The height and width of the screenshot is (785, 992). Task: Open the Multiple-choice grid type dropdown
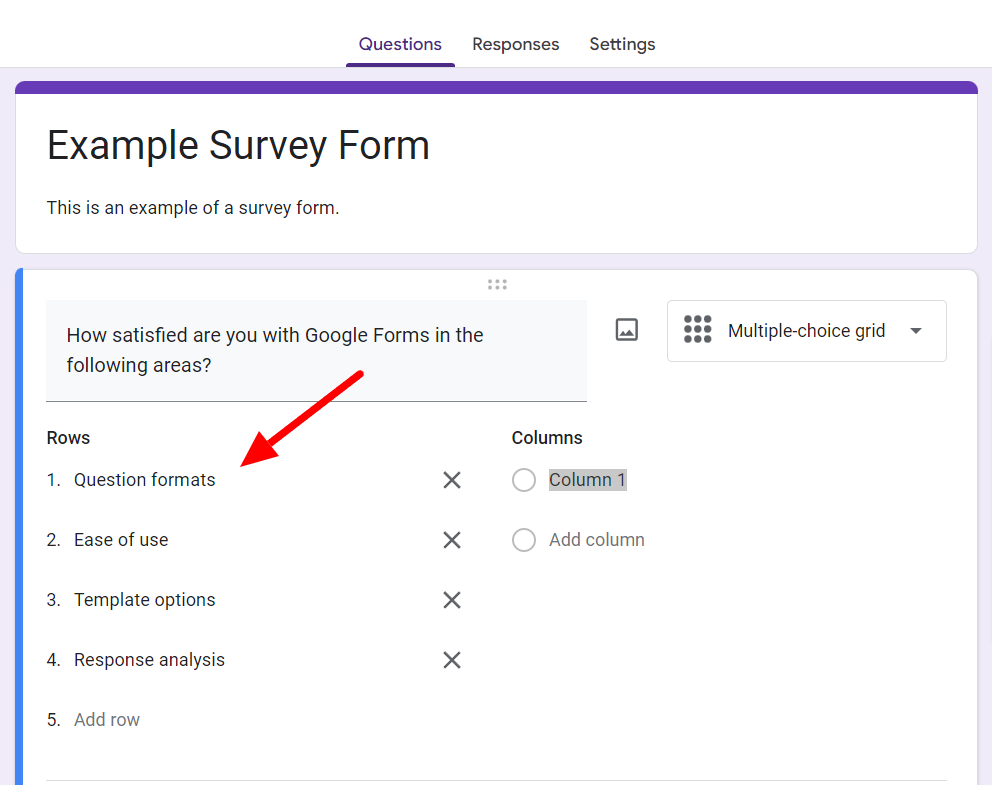click(806, 331)
